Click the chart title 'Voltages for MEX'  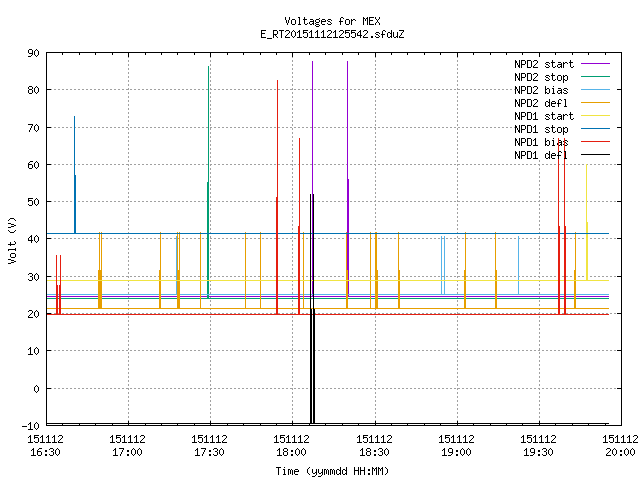pyautogui.click(x=332, y=21)
